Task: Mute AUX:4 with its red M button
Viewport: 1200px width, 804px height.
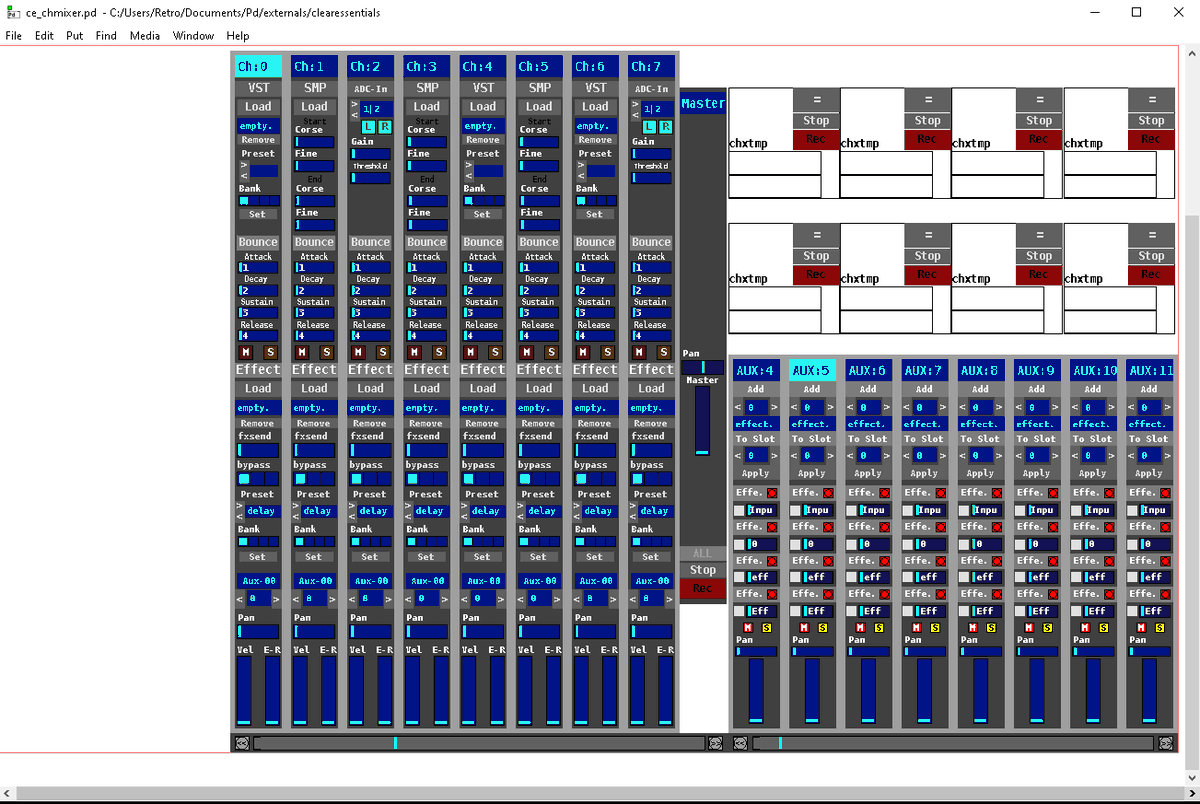Action: (747, 627)
